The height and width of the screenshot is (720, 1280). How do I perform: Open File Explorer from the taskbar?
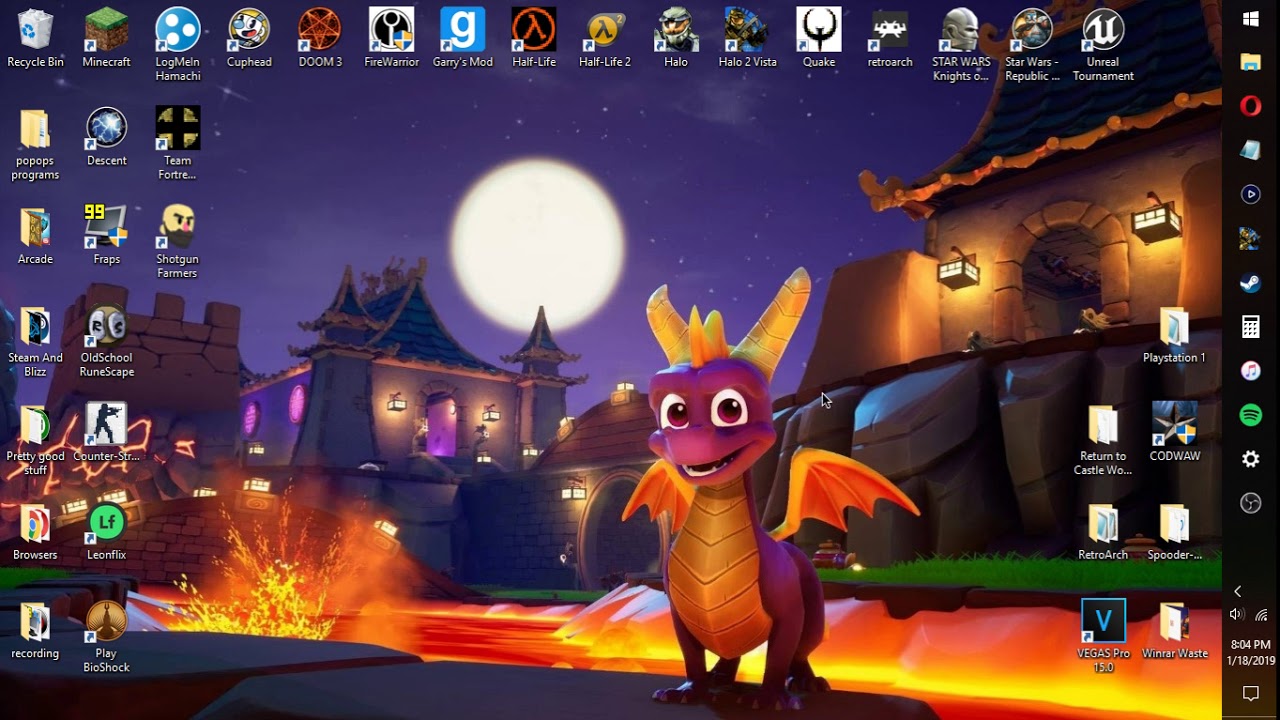(1251, 62)
